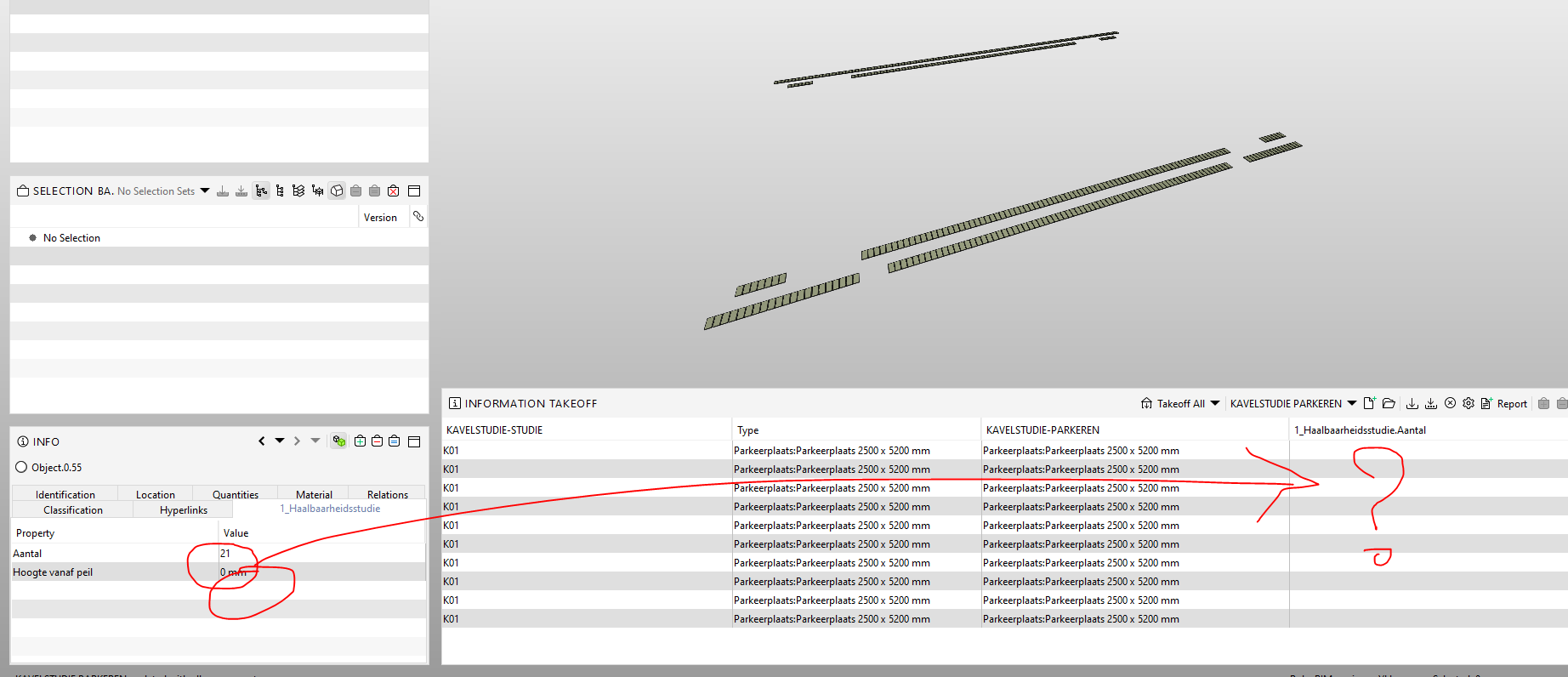
Task: Select last K01 takeoff row
Action: 1004,618
